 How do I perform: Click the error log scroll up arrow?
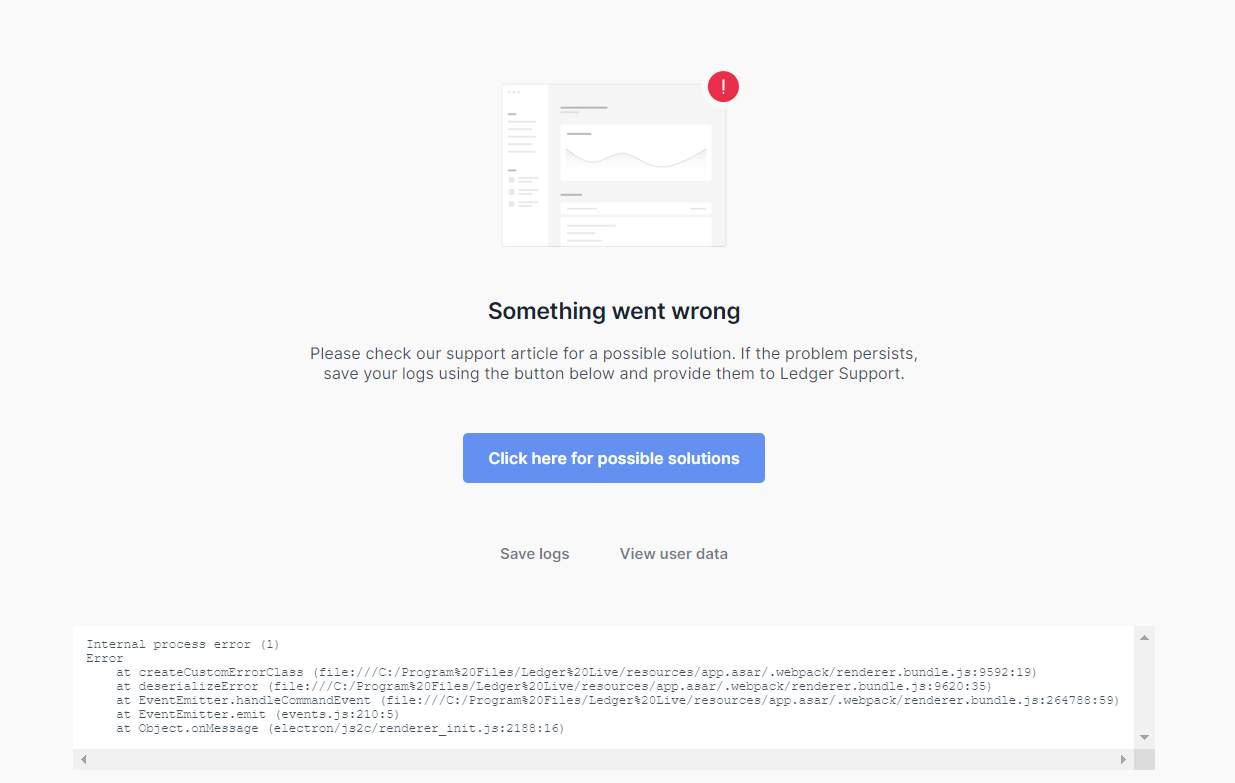1144,637
